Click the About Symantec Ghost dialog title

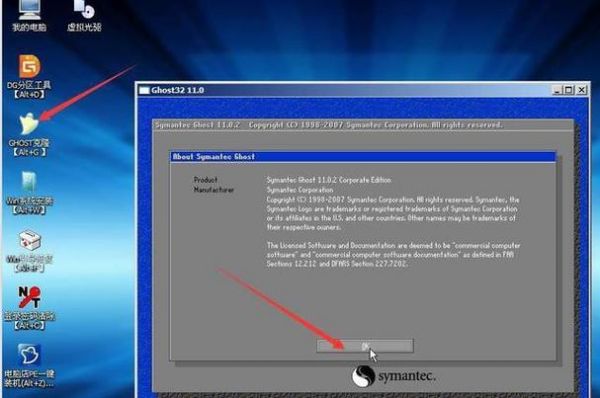pyautogui.click(x=214, y=157)
